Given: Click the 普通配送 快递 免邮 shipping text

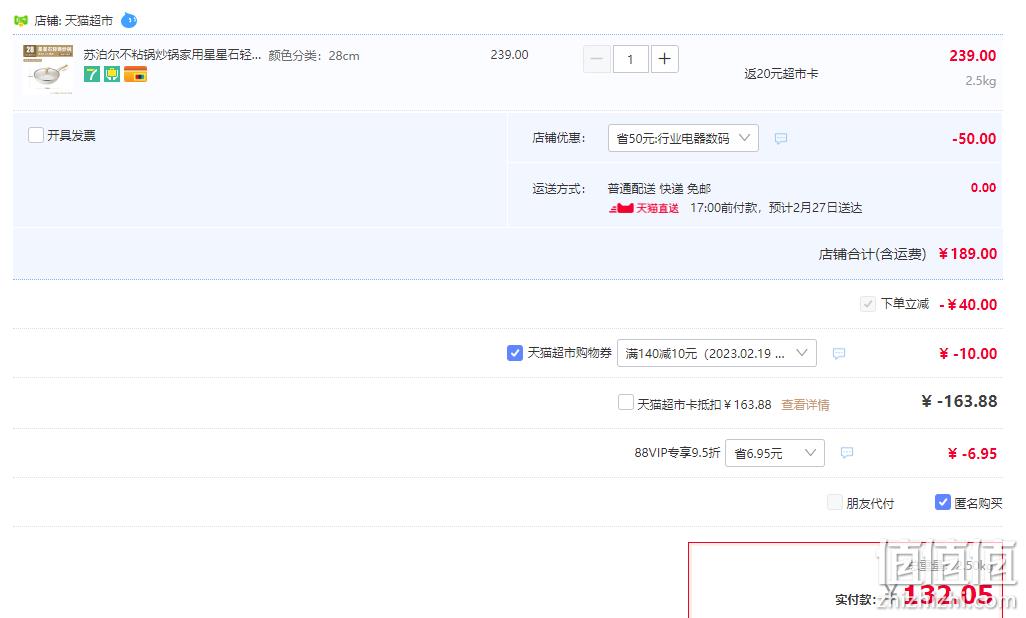Looking at the screenshot, I should [659, 189].
